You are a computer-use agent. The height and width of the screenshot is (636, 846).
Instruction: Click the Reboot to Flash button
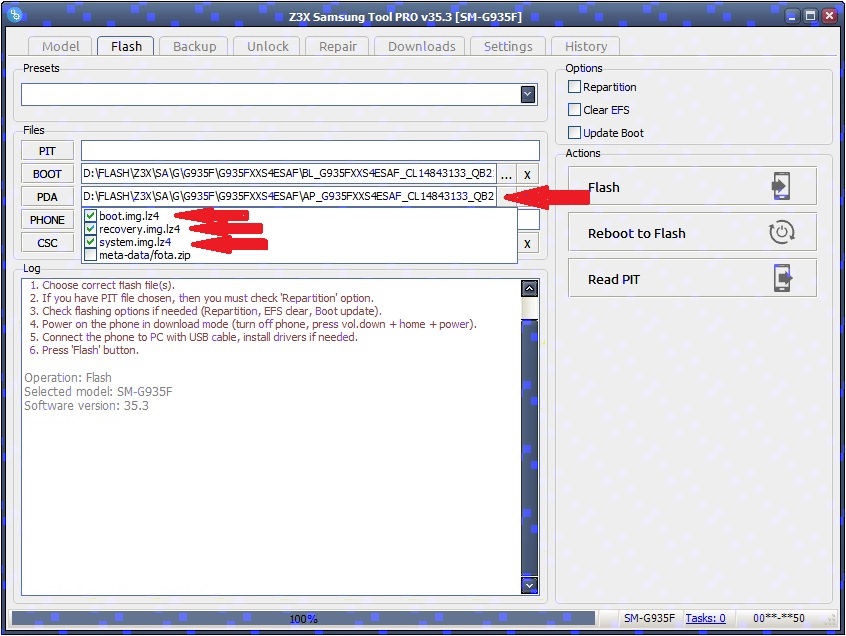692,232
